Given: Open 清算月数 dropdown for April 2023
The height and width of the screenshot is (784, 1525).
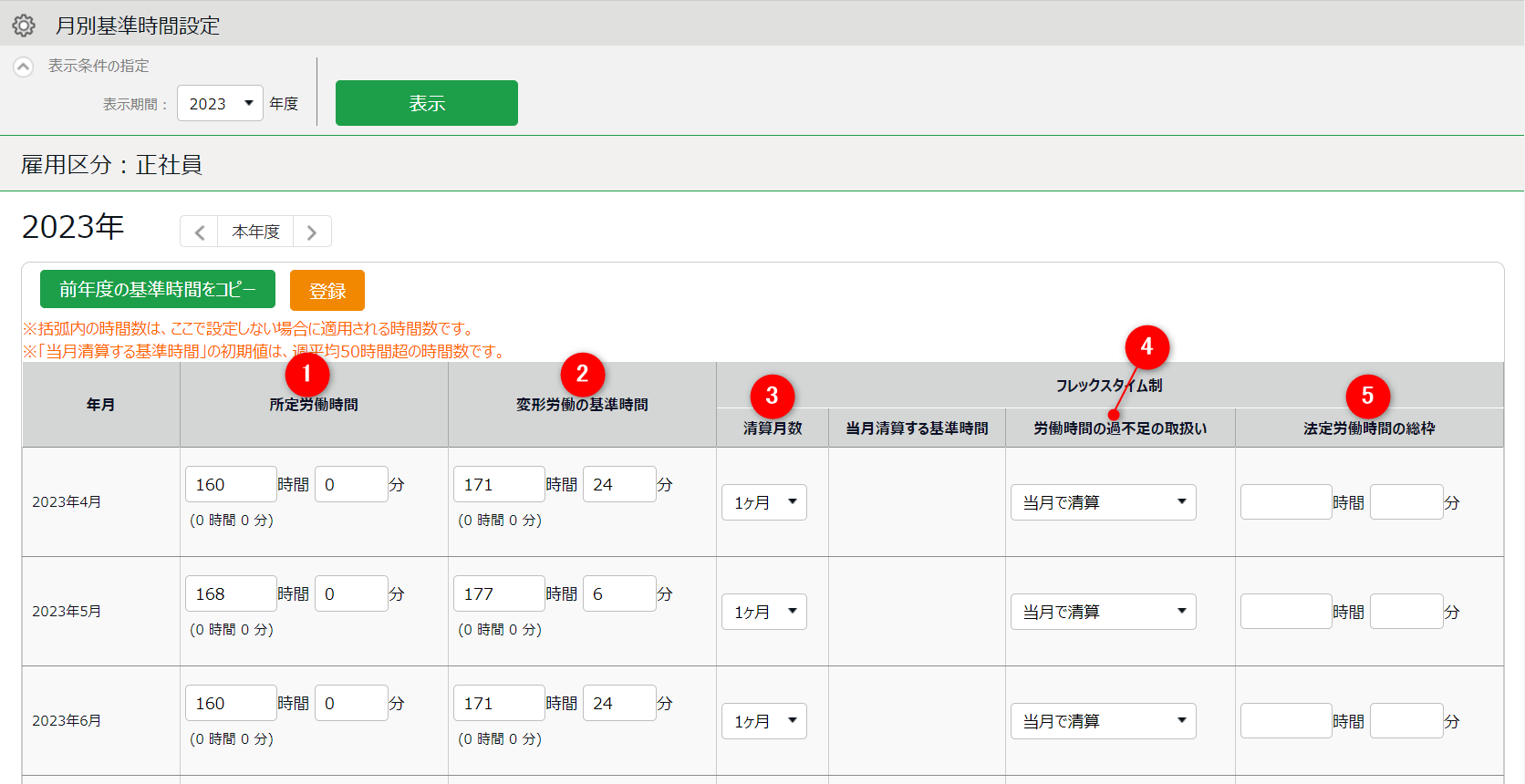Looking at the screenshot, I should coord(763,502).
